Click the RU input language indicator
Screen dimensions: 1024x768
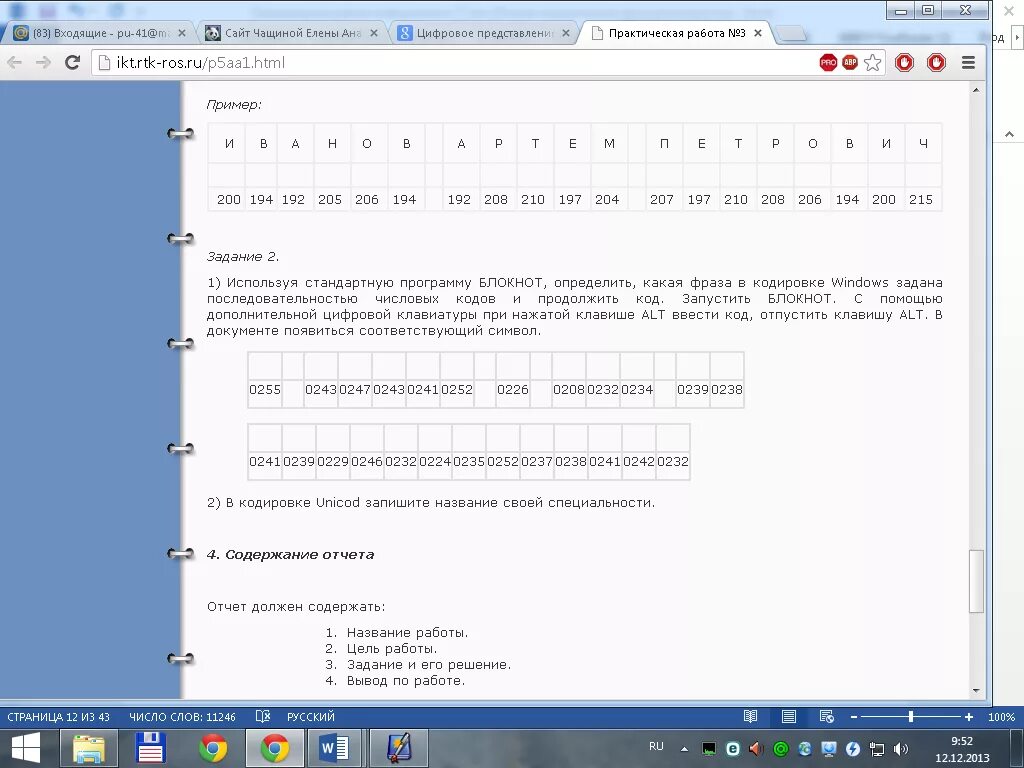coord(656,746)
